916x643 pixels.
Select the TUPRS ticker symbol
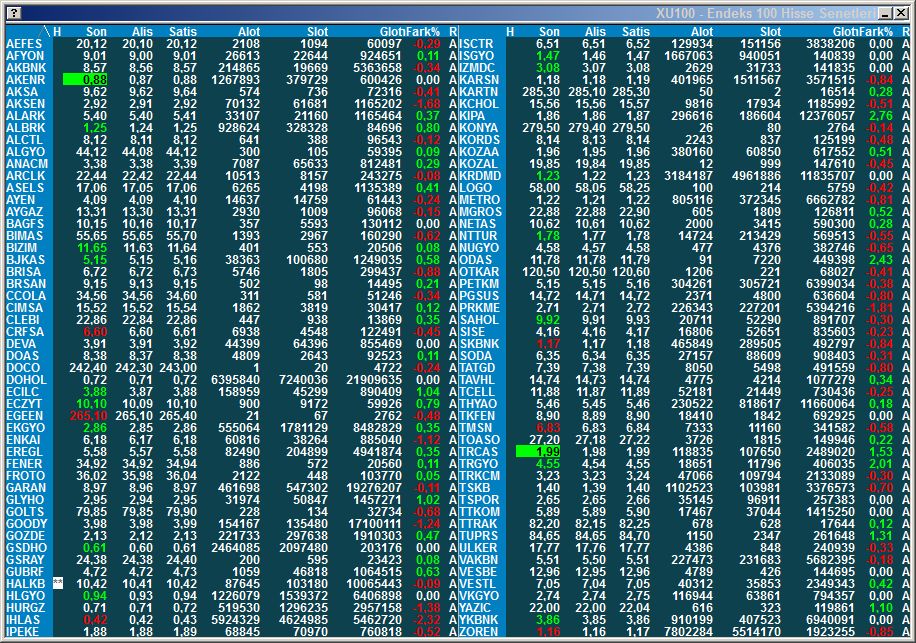(x=478, y=536)
